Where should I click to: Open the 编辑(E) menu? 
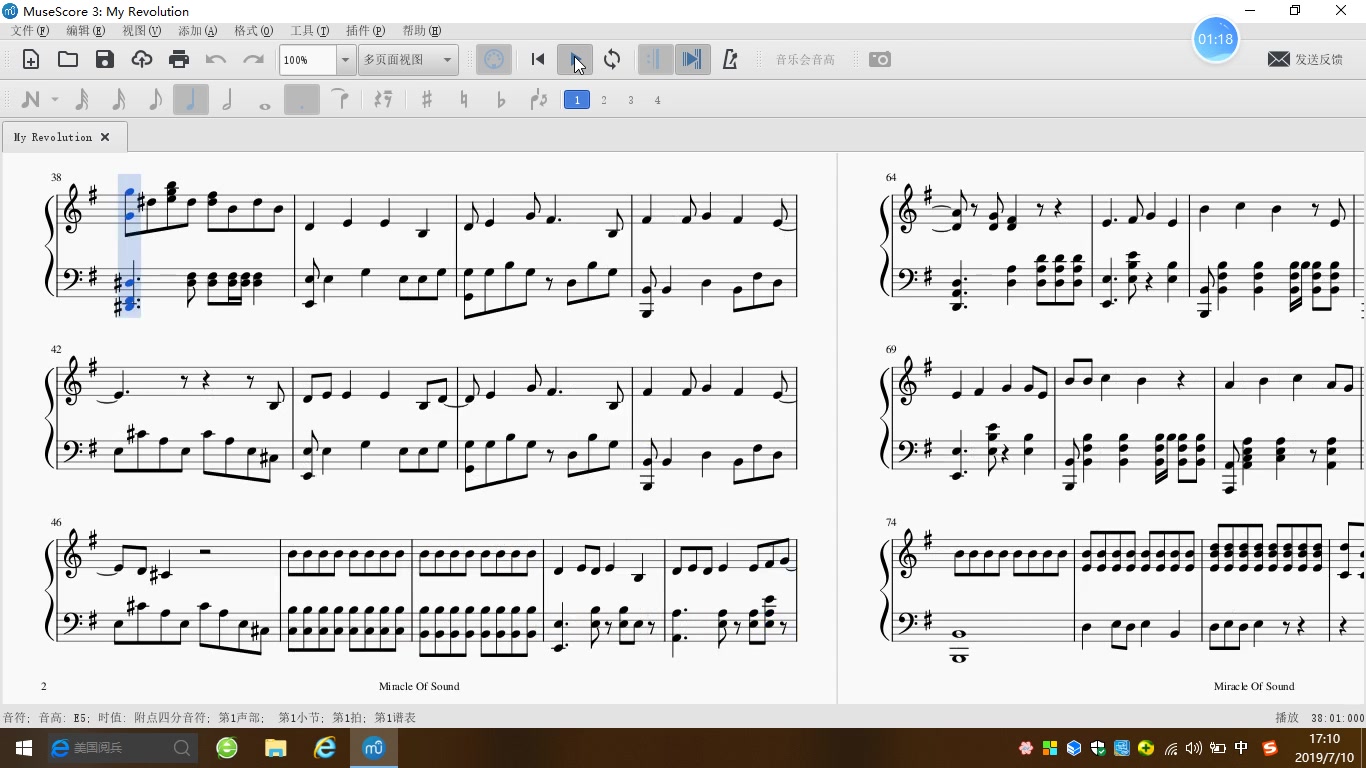pyautogui.click(x=85, y=31)
